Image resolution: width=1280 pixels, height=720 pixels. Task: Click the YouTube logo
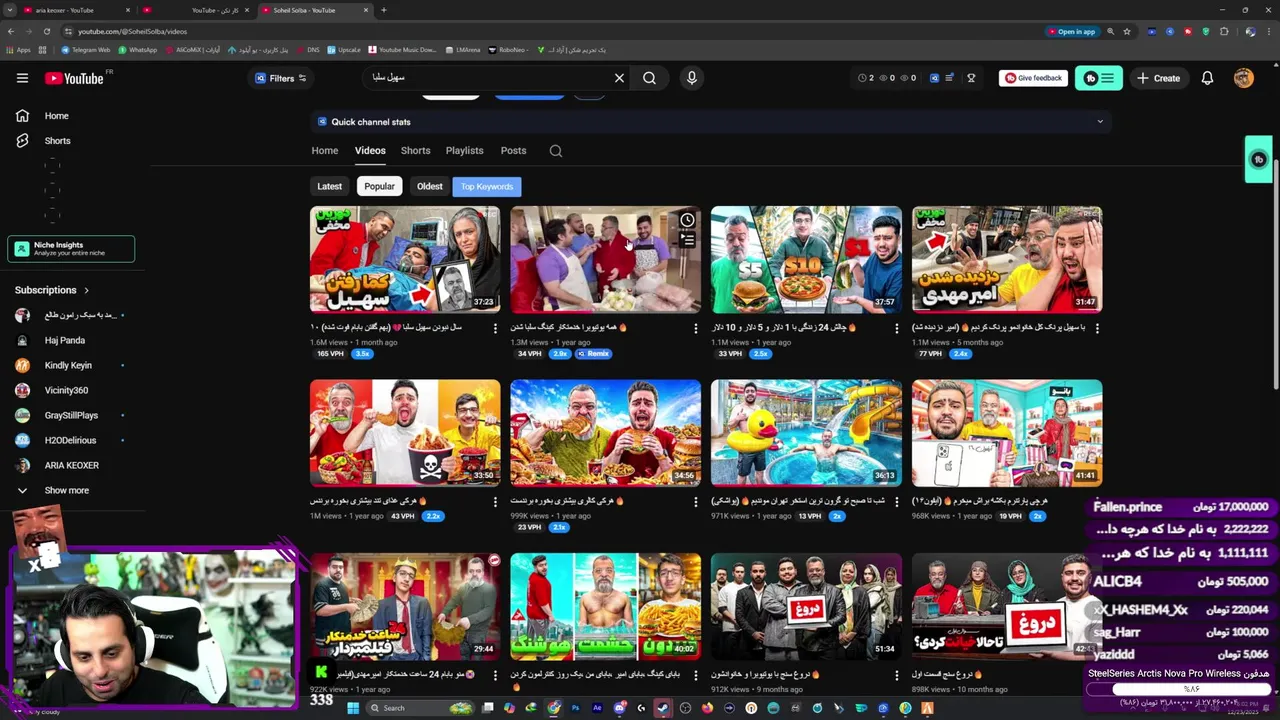point(74,78)
